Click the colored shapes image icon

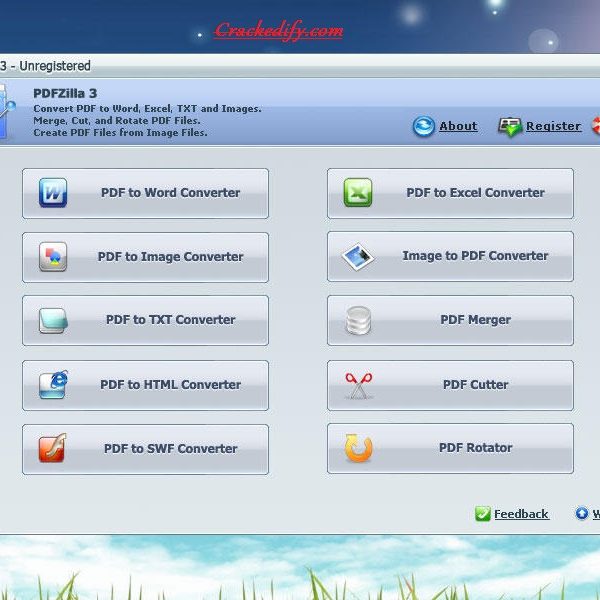53,256
